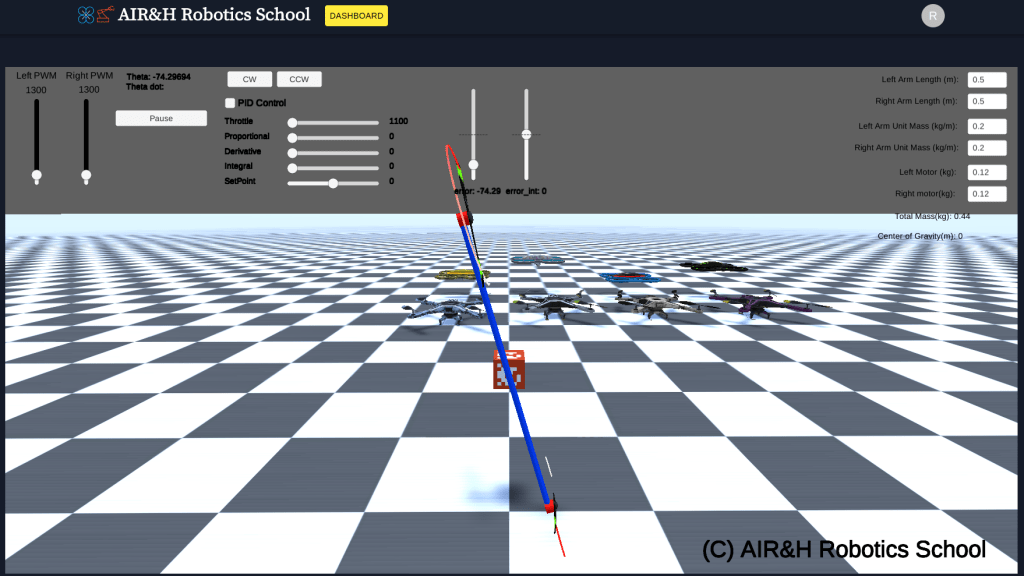1024x576 pixels.
Task: Click the red robotic arm logo icon
Action: point(102,15)
